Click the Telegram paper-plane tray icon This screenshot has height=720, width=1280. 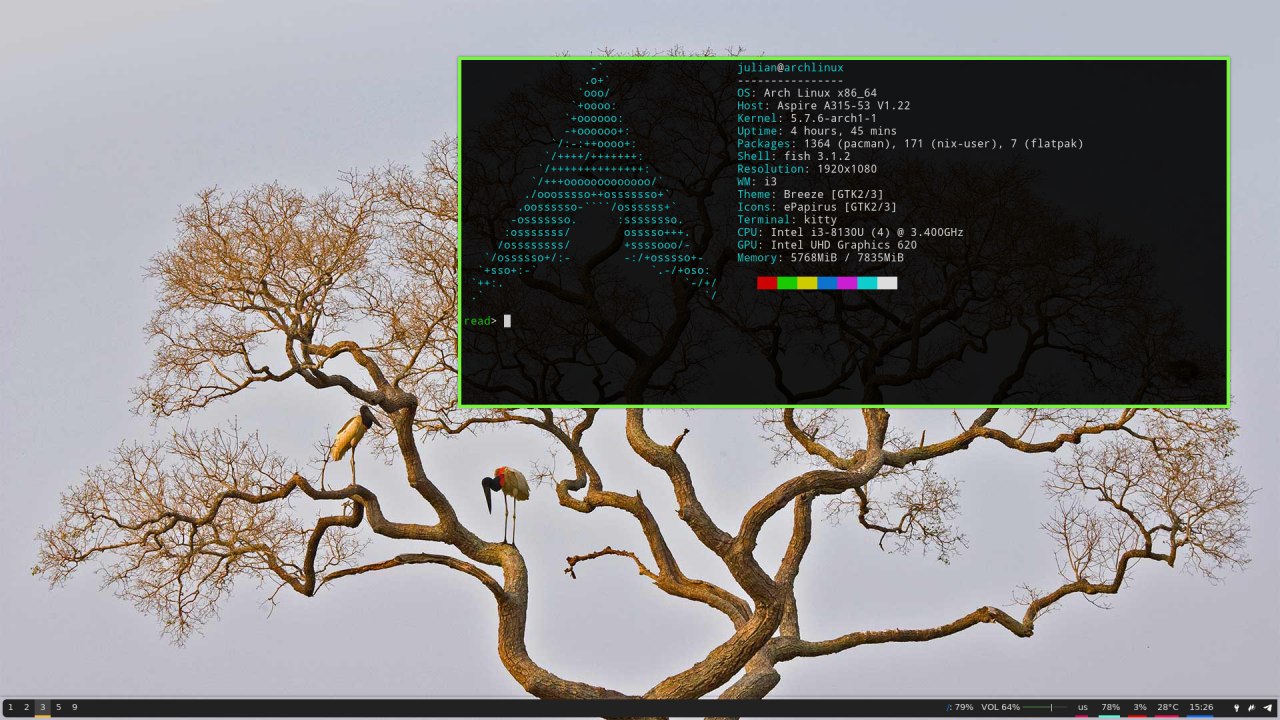pos(1267,707)
